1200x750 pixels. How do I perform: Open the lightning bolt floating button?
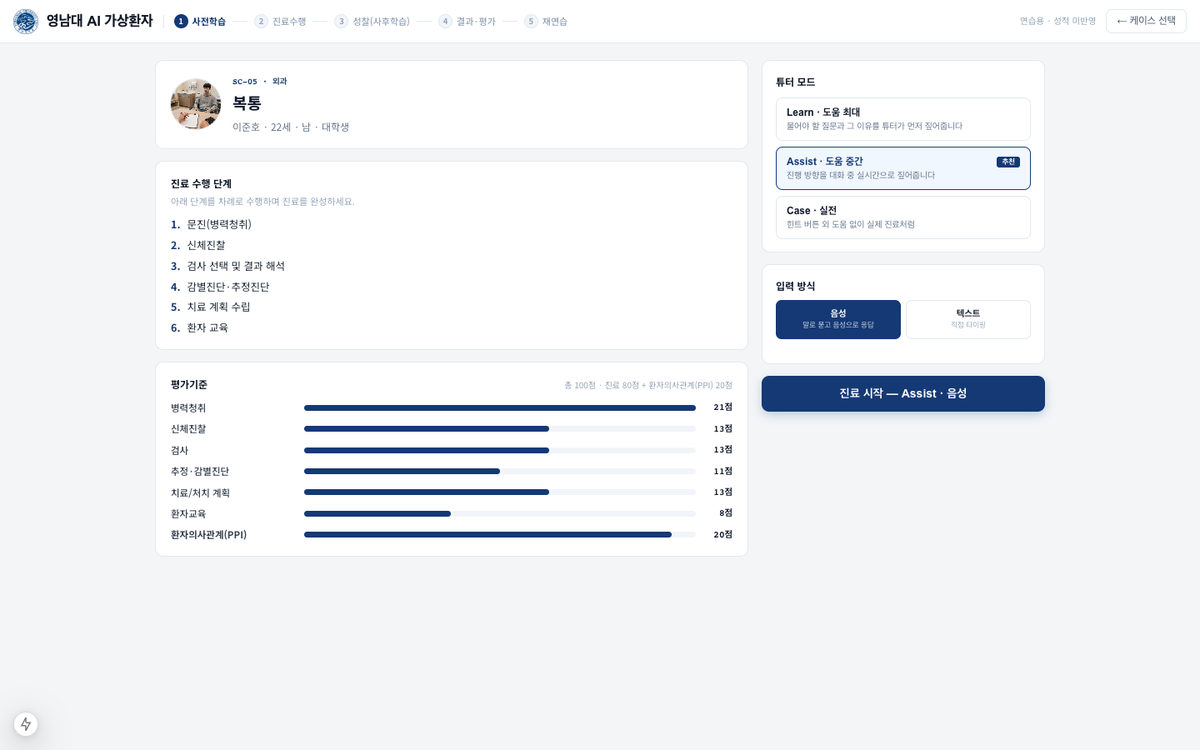coord(26,724)
